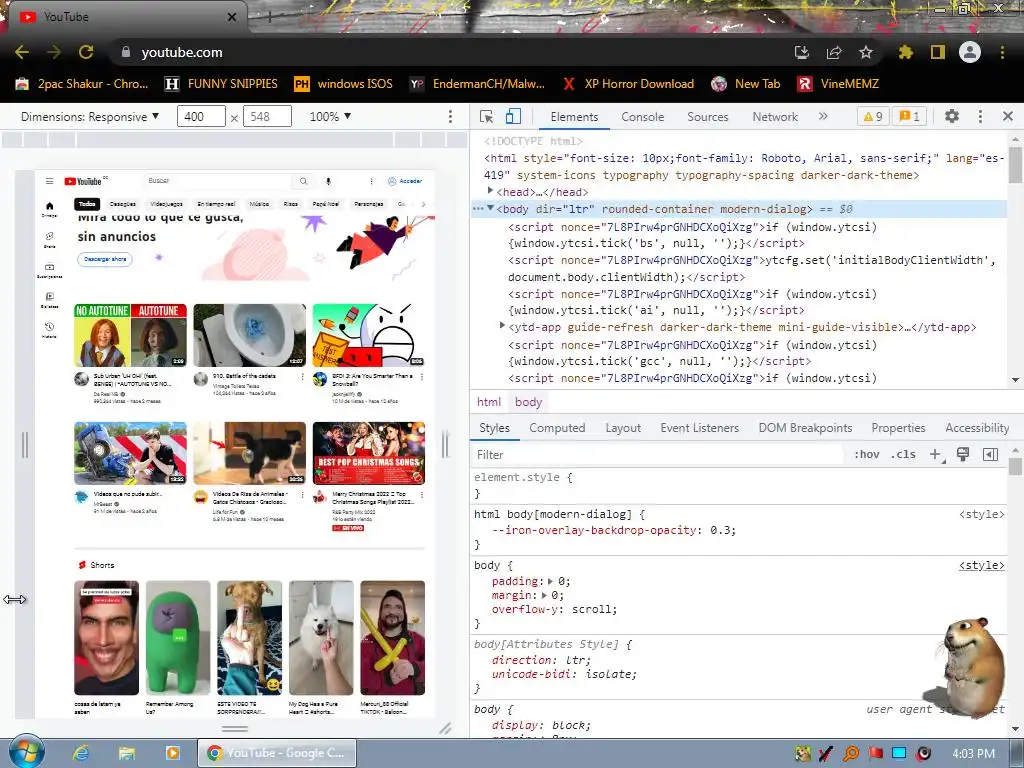Expand margin shorthand in body rule
This screenshot has width=1024, height=768.
click(543, 596)
